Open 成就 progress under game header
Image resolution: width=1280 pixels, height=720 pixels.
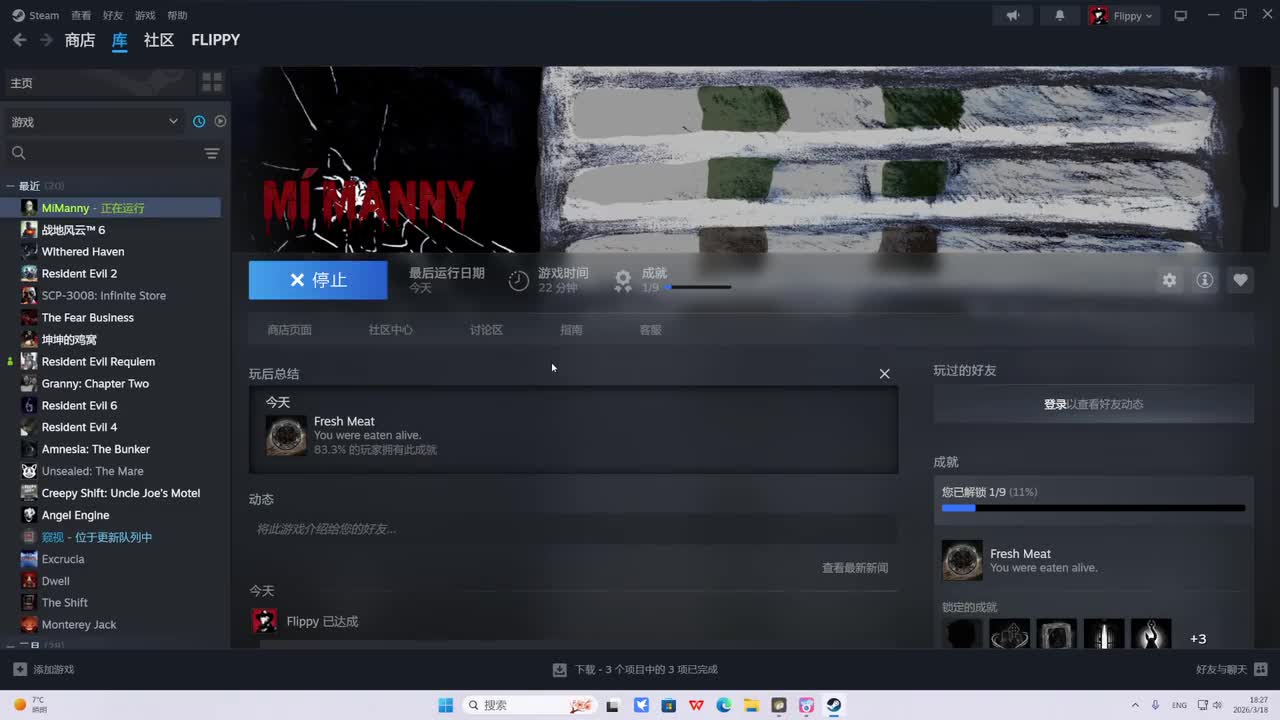click(685, 280)
